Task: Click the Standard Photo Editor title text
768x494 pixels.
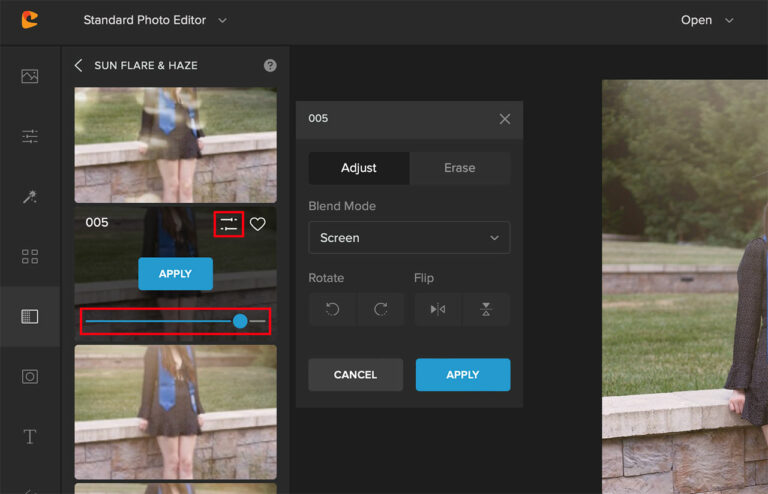Action: click(x=144, y=20)
